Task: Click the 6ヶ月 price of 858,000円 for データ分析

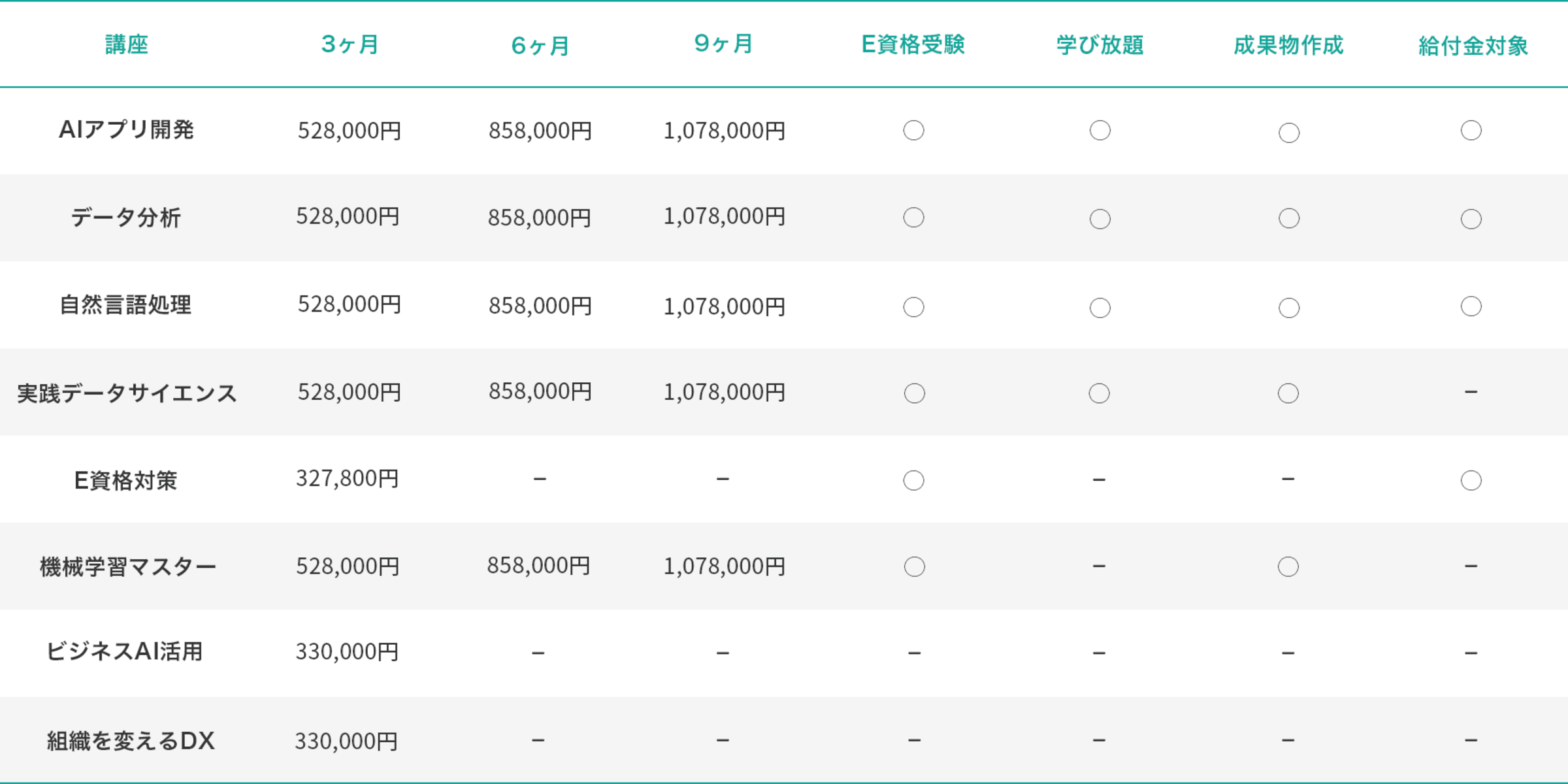Action: pos(539,218)
